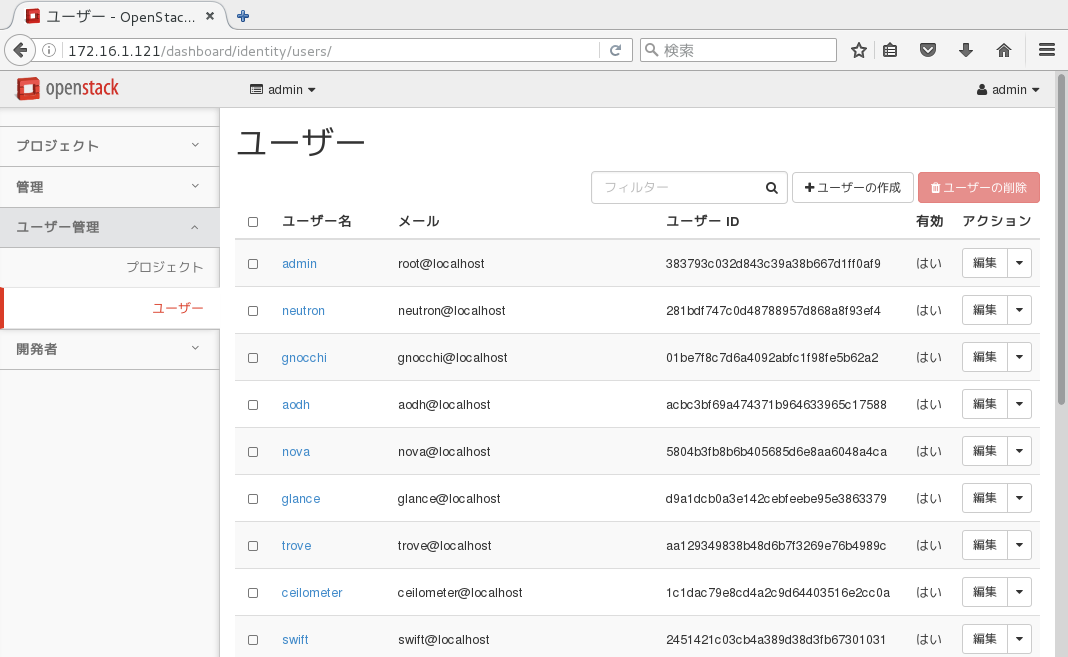Bookmark this page with the star icon
Image resolution: width=1068 pixels, height=657 pixels.
coord(858,50)
